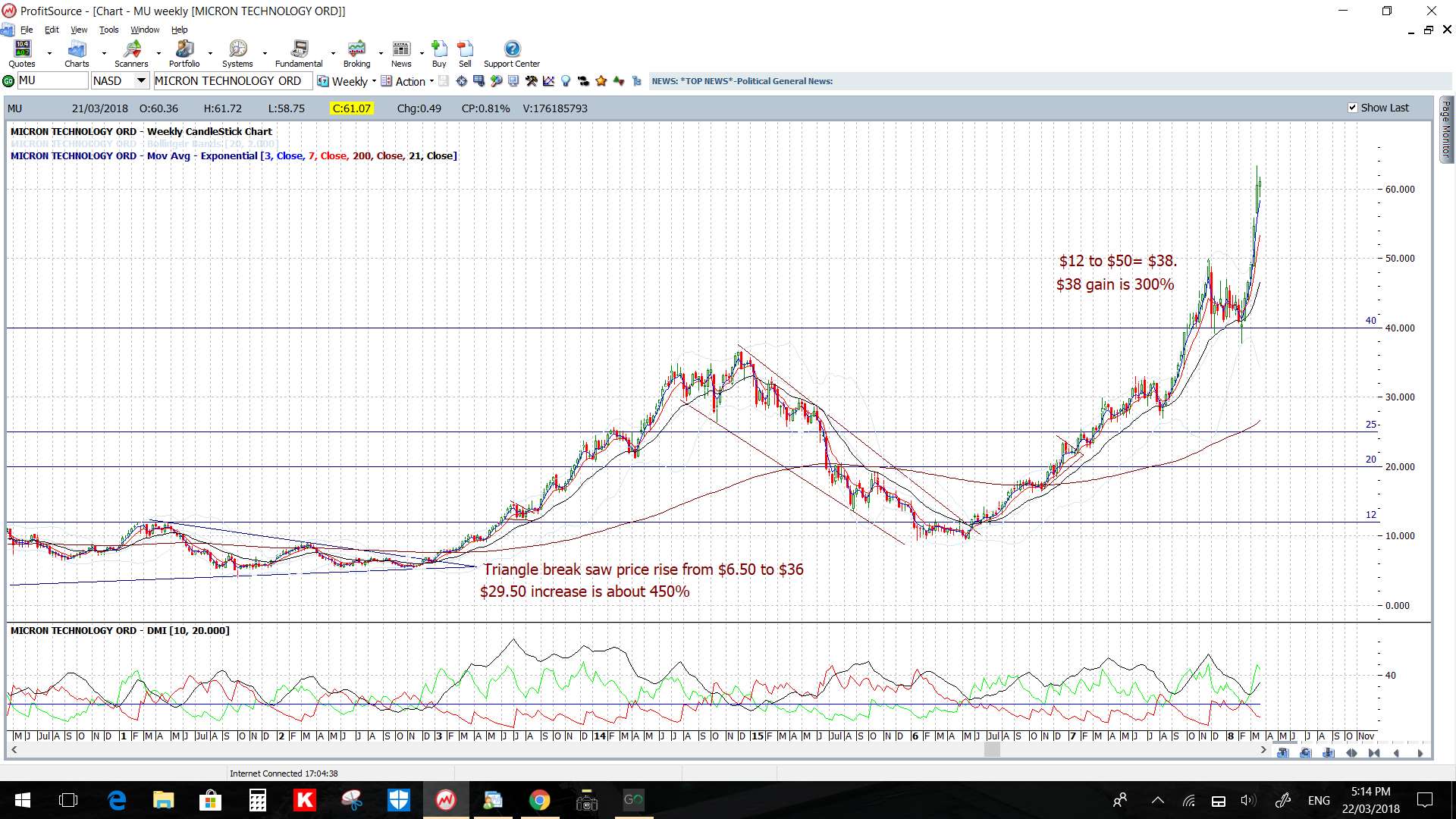Open the Tools menu
The height and width of the screenshot is (819, 1456).
click(109, 30)
